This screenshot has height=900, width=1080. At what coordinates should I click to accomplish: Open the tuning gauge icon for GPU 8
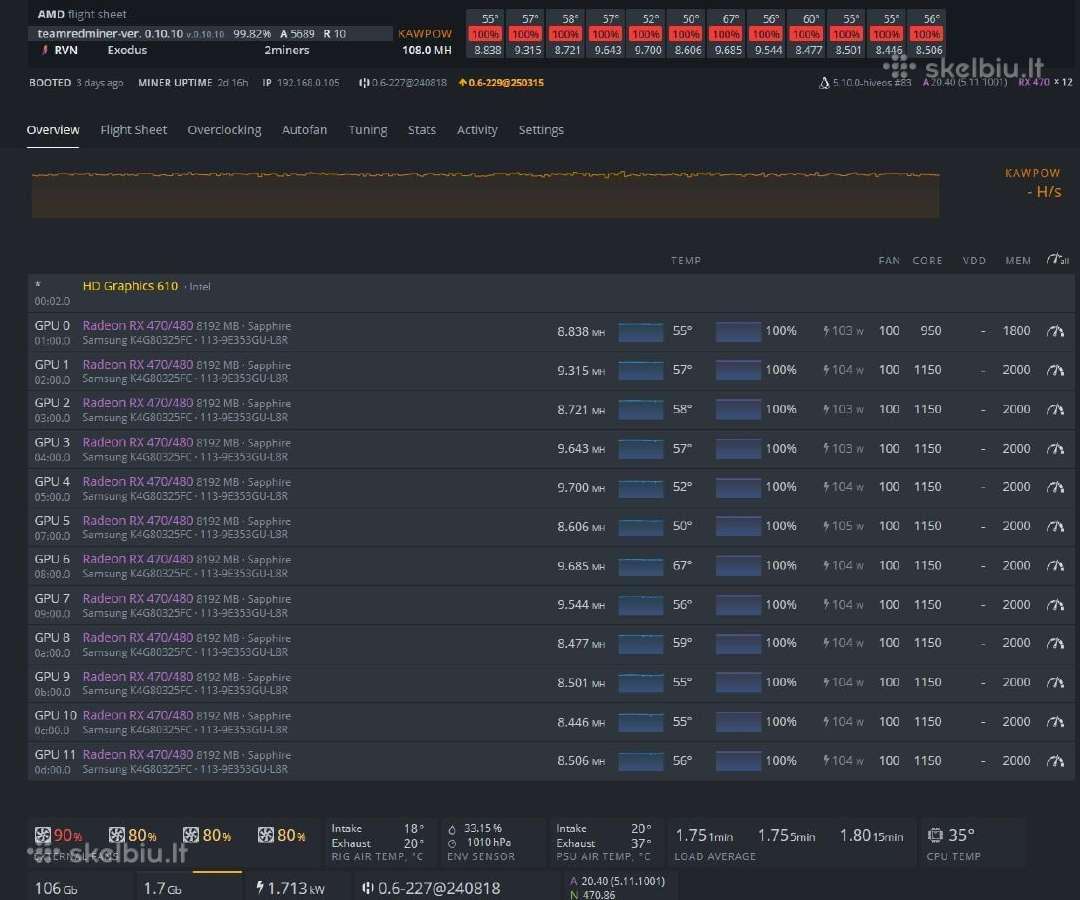click(x=1055, y=643)
